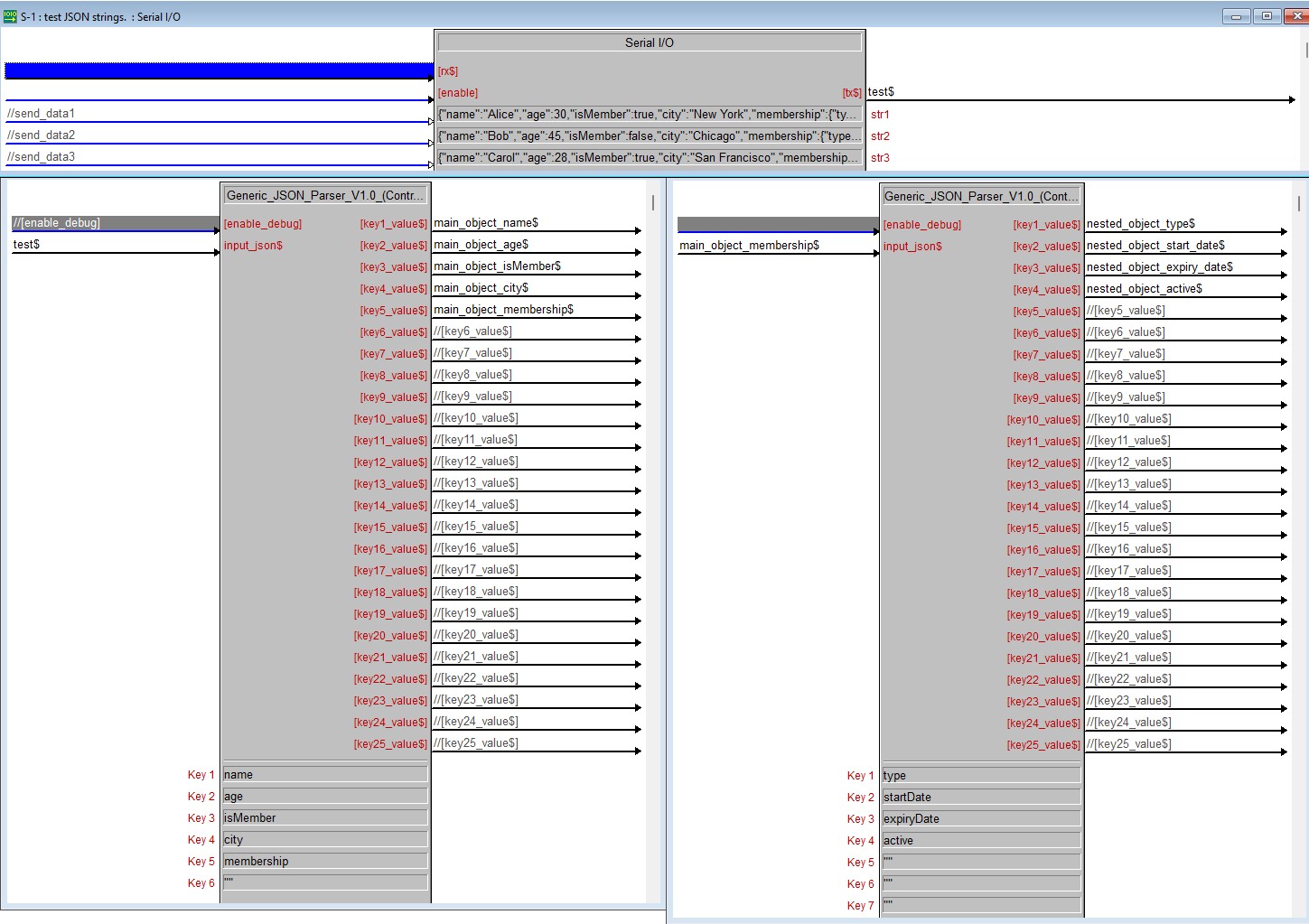Select nested_object_active$ output signal
This screenshot has width=1309, height=924.
[1144, 289]
